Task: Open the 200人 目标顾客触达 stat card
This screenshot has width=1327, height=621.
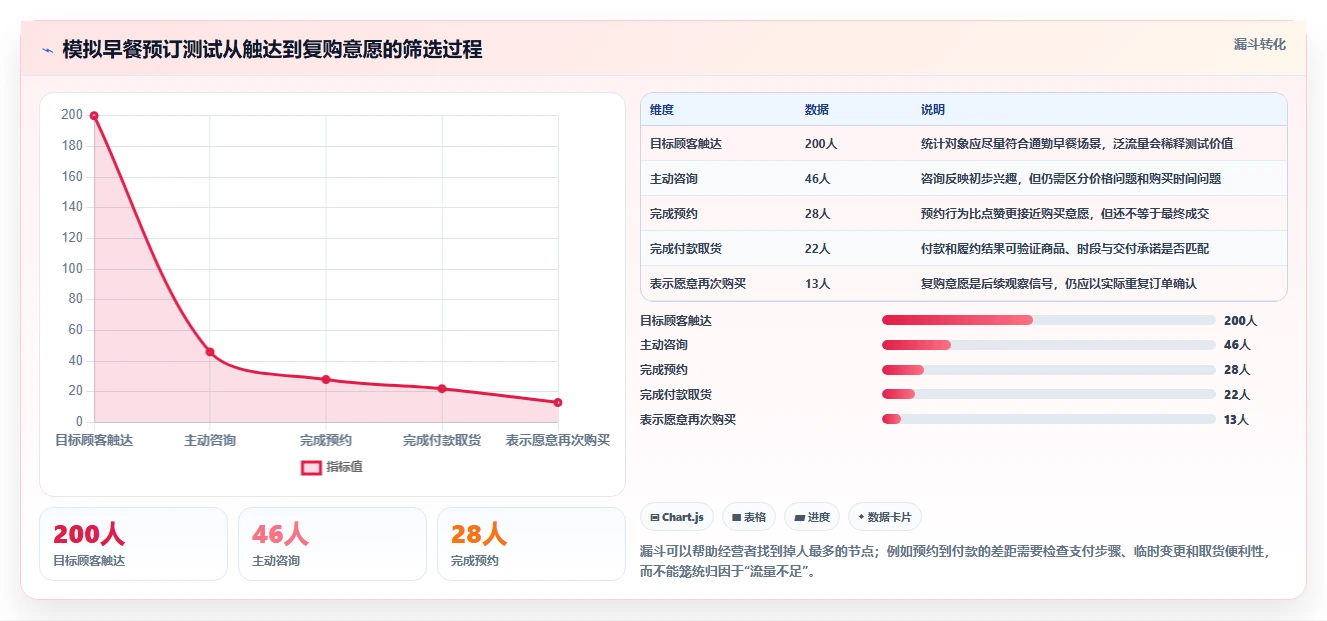Action: point(133,544)
